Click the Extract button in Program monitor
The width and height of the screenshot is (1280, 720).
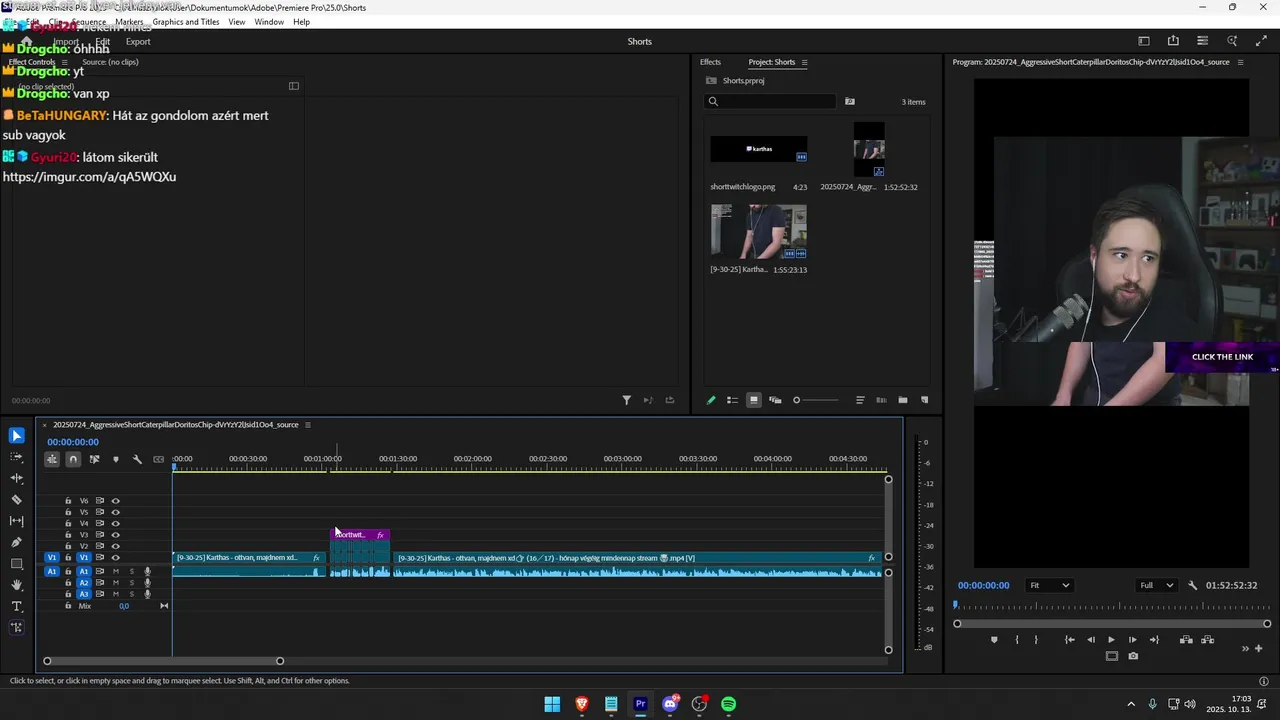point(1207,640)
